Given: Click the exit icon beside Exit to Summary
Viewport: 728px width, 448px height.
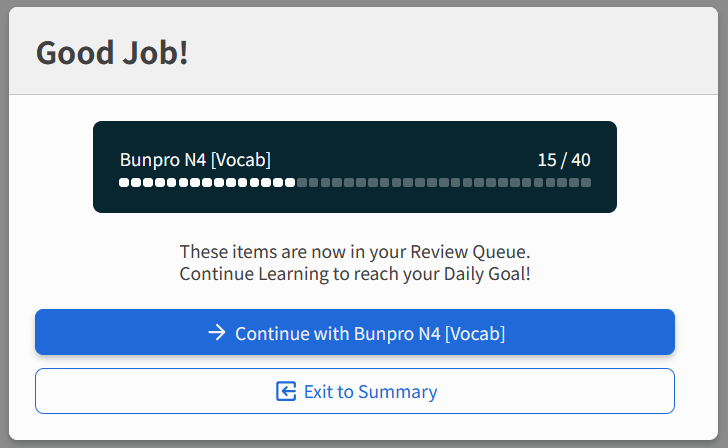Looking at the screenshot, I should coord(286,391).
